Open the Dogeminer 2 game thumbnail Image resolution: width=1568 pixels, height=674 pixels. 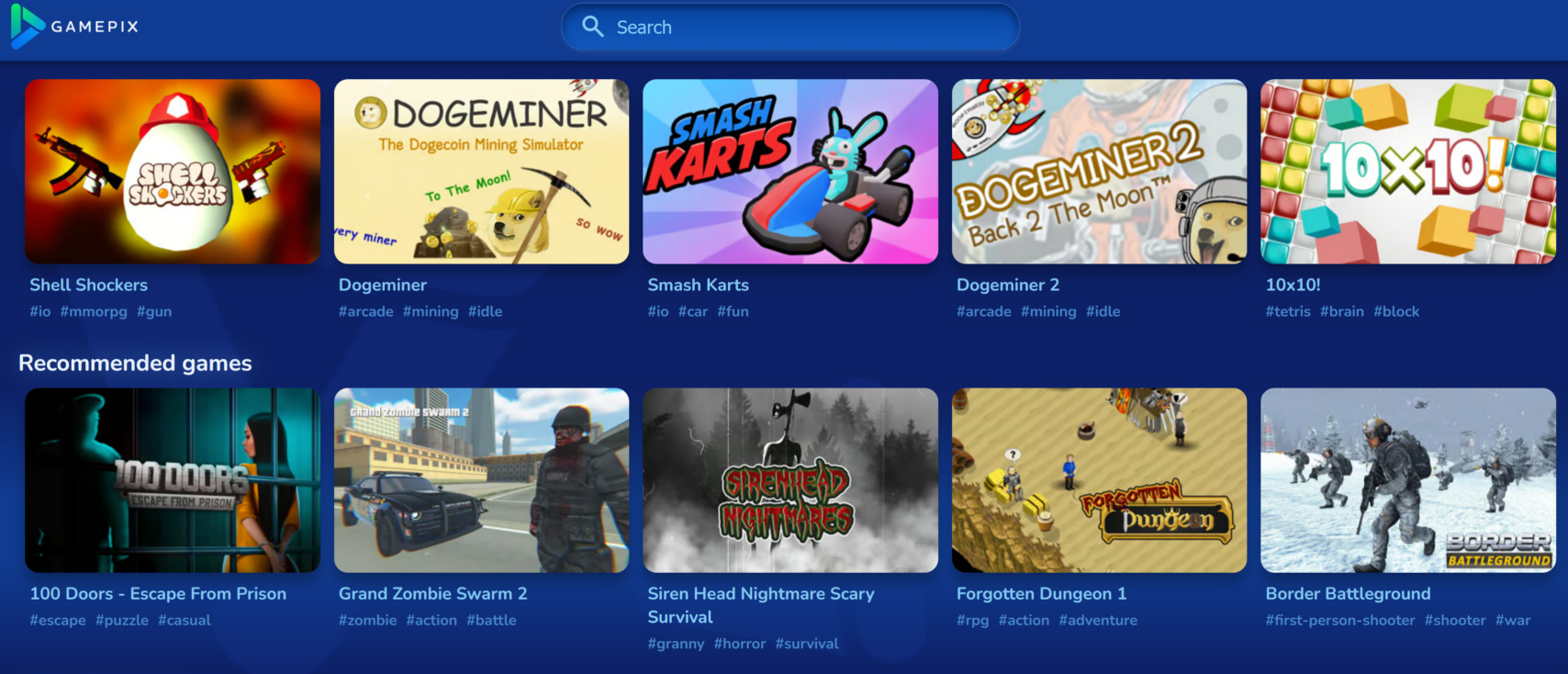pos(1100,172)
